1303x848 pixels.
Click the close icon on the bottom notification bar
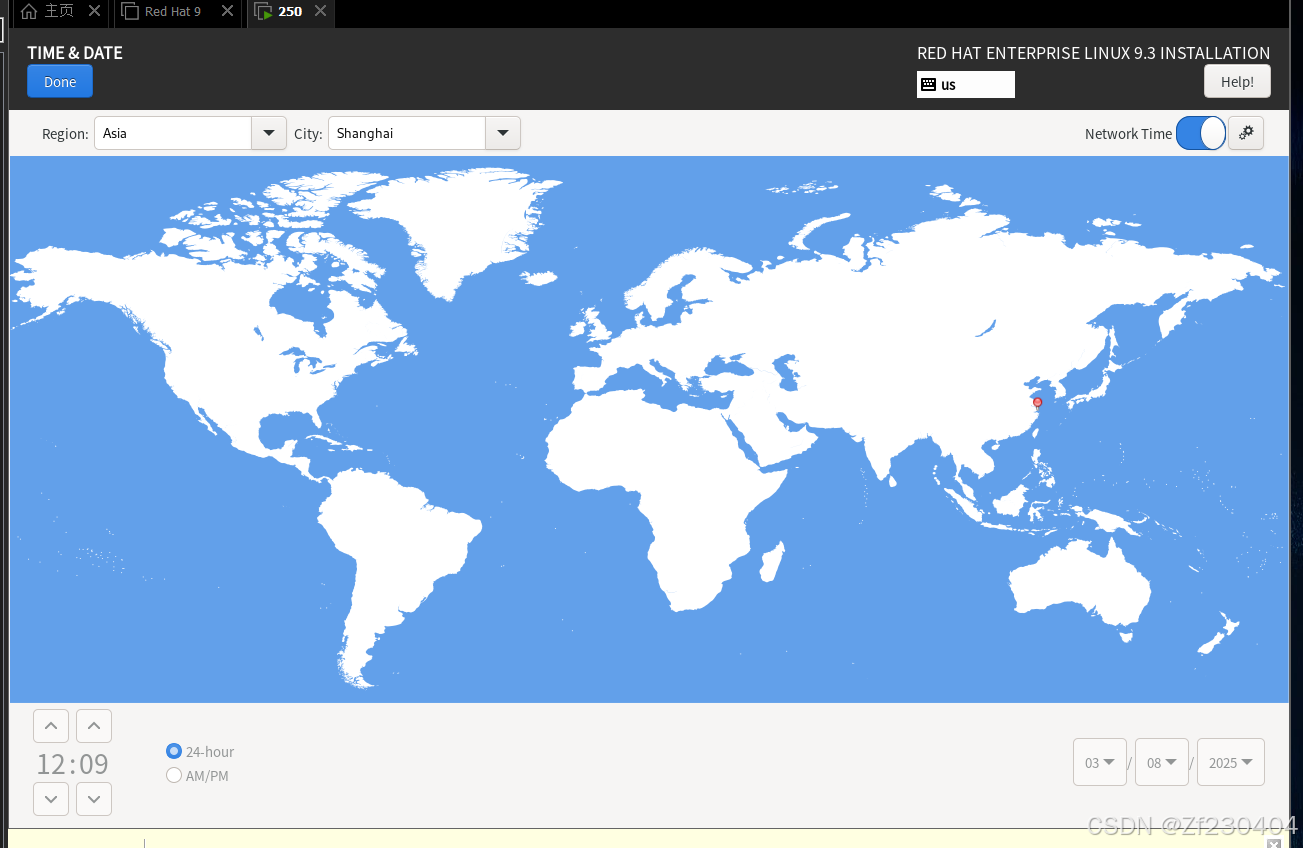(x=1273, y=844)
